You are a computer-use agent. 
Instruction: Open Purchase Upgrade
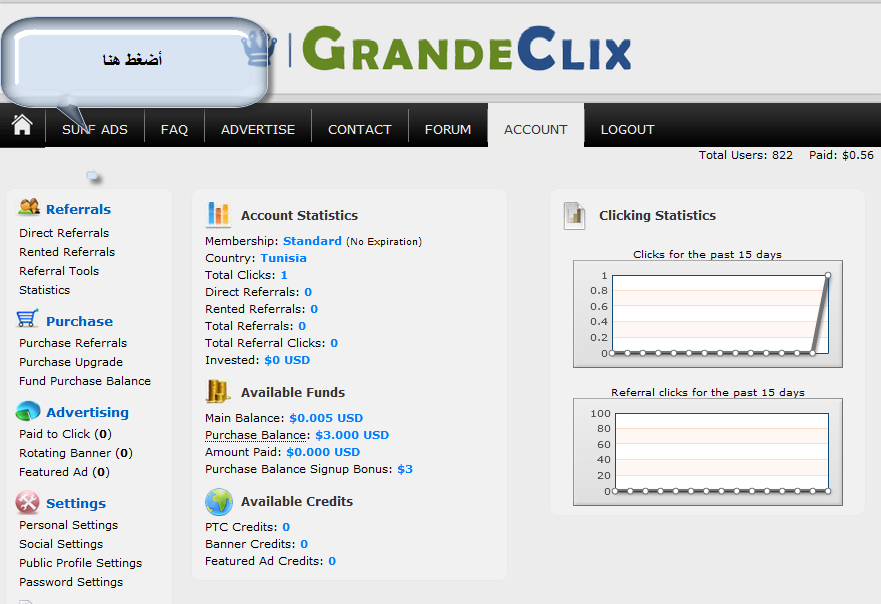pos(71,362)
